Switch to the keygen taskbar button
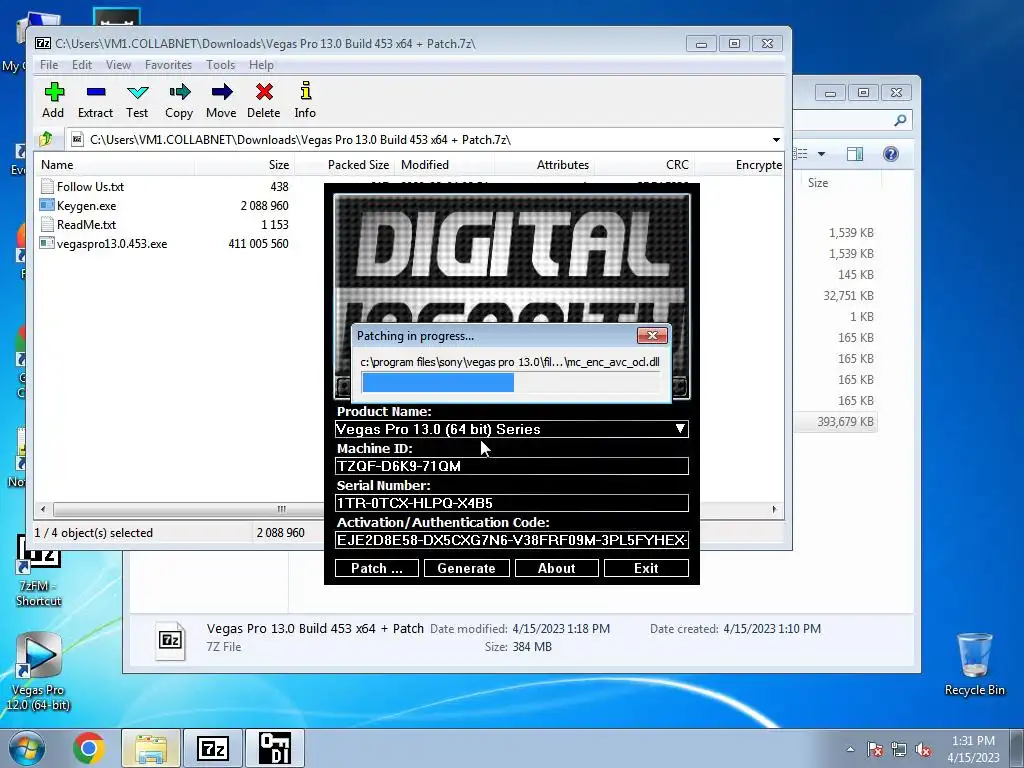Image resolution: width=1024 pixels, height=768 pixels. point(274,748)
